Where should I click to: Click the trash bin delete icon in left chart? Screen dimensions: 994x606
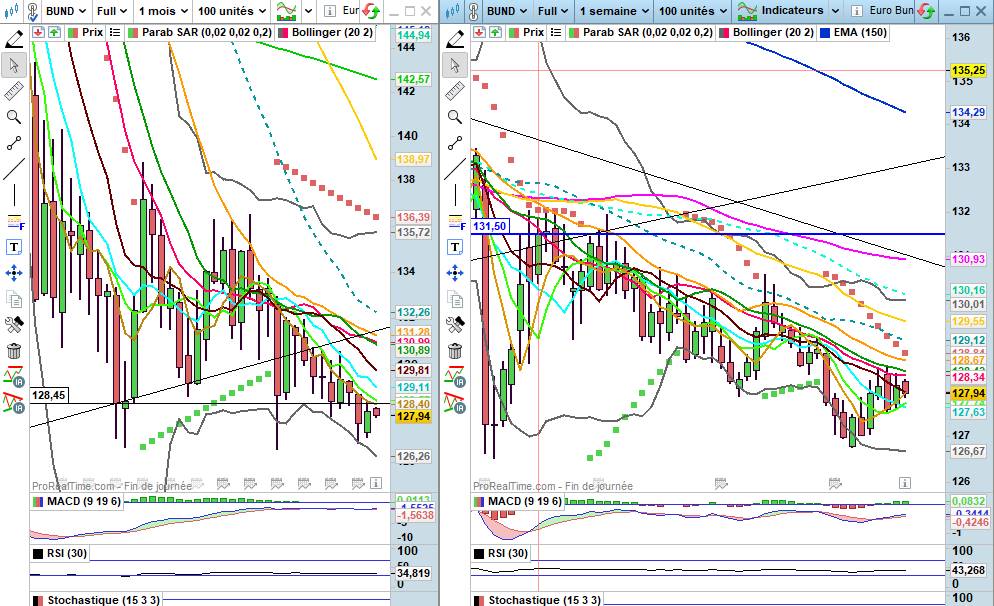(x=14, y=350)
